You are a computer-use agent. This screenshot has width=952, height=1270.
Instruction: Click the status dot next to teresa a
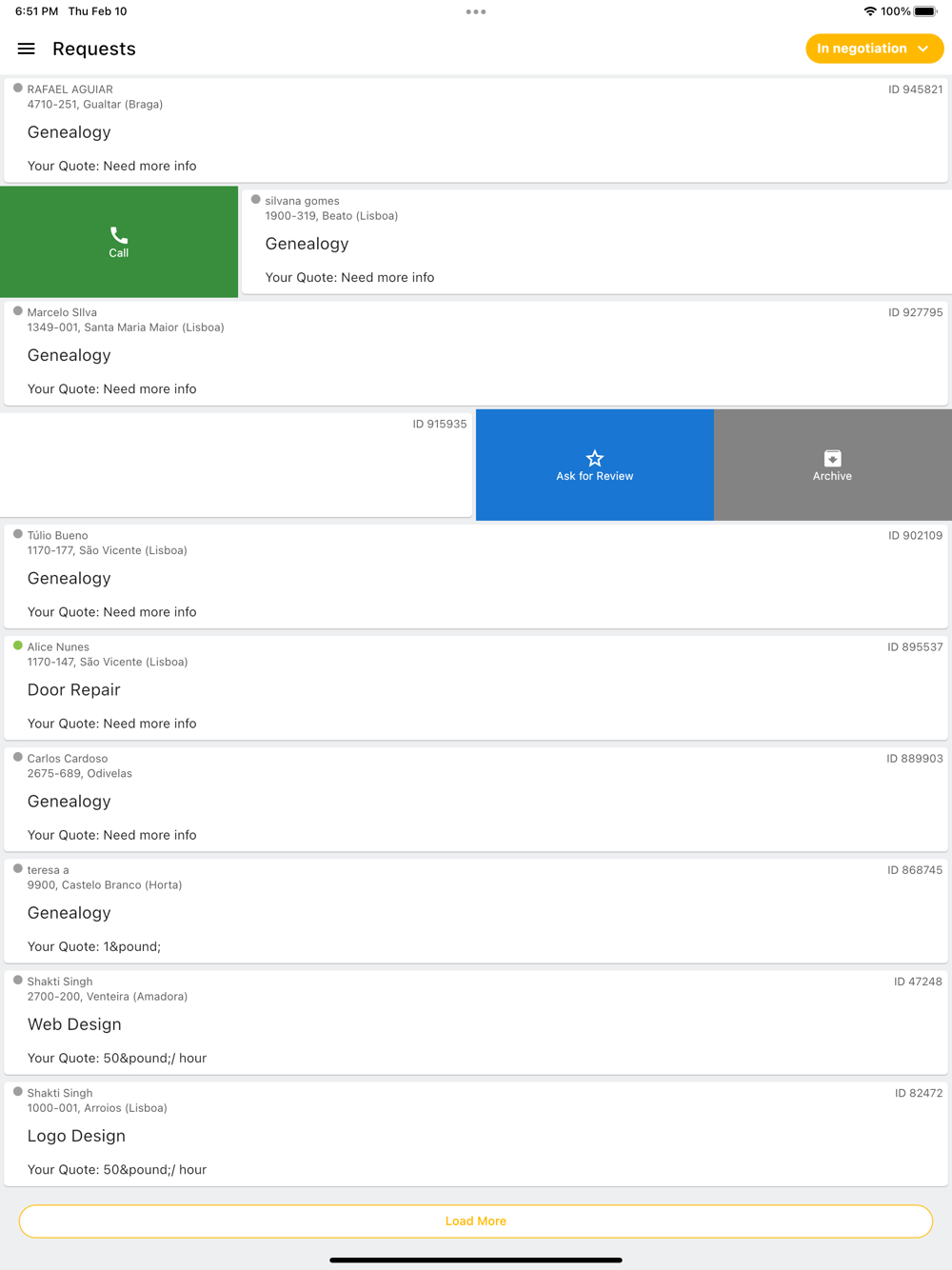[x=18, y=868]
